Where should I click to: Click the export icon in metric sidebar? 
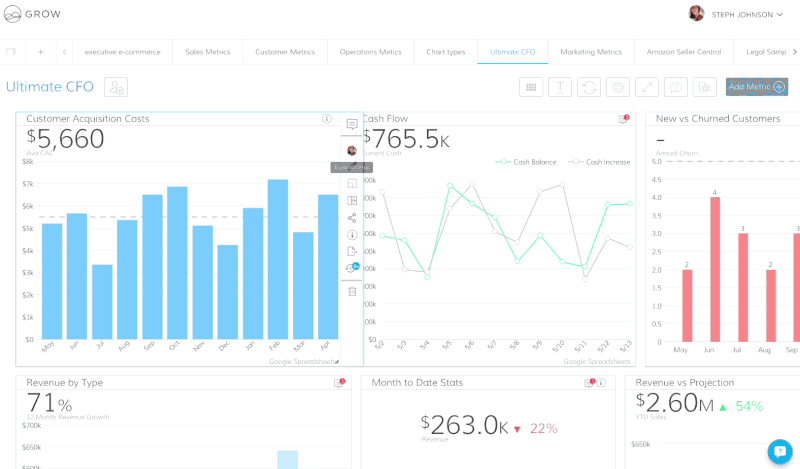[x=352, y=251]
